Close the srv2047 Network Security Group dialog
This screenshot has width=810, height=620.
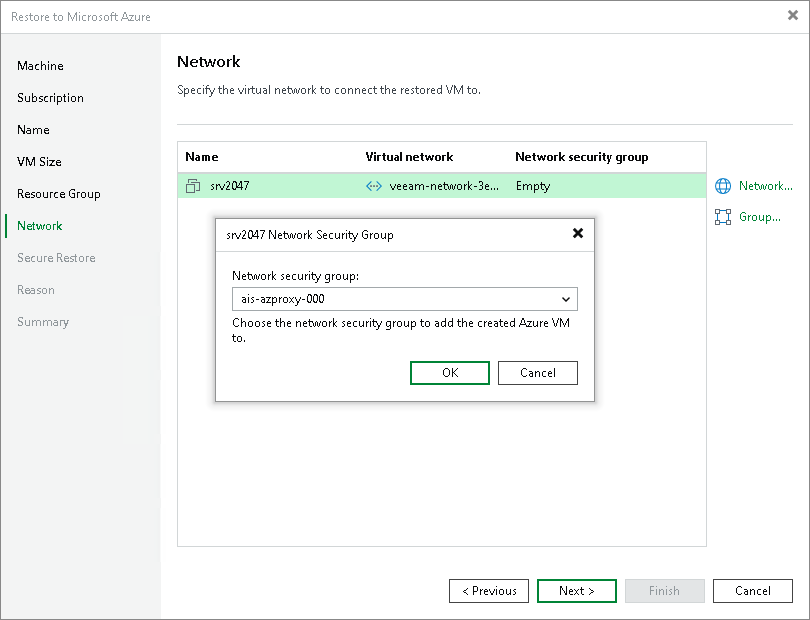578,234
